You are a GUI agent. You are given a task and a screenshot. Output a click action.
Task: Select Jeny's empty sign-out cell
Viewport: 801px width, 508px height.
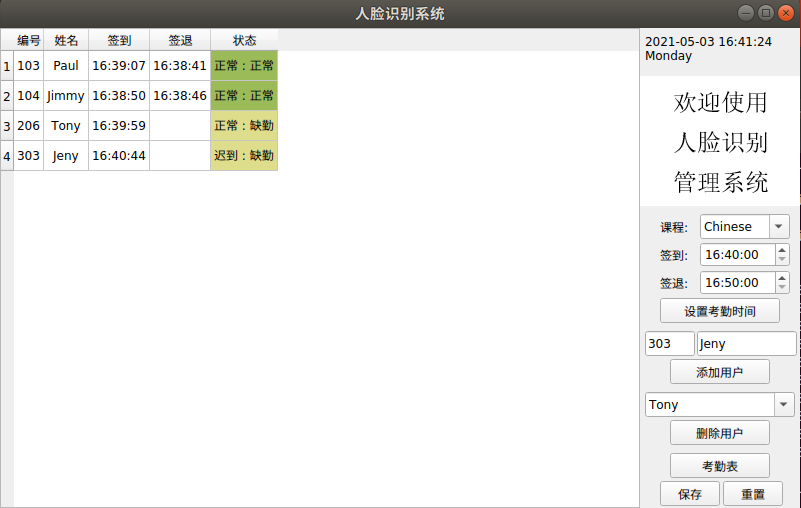(x=180, y=156)
